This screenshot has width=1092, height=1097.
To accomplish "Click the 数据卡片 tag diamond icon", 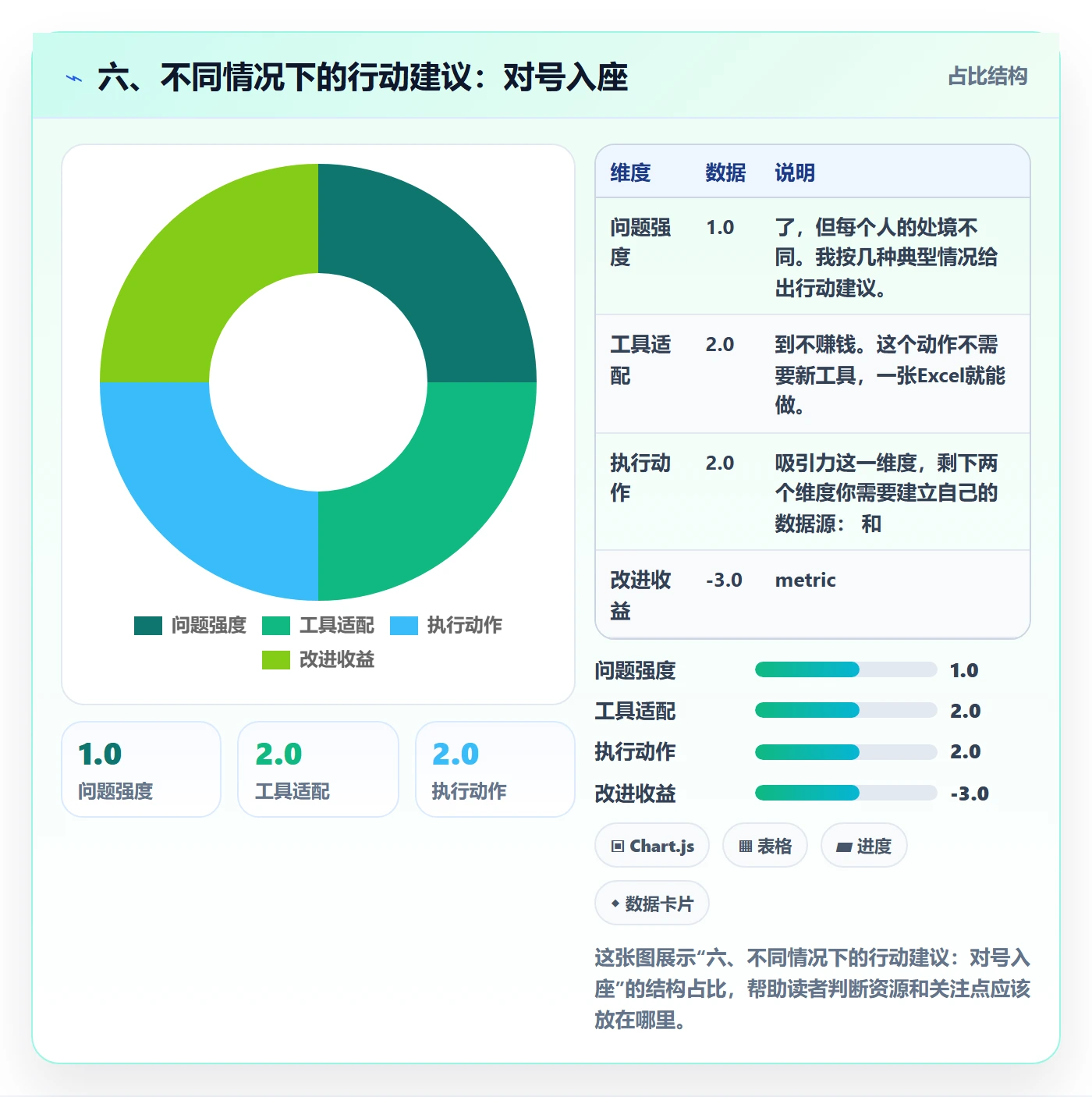I will click(615, 904).
